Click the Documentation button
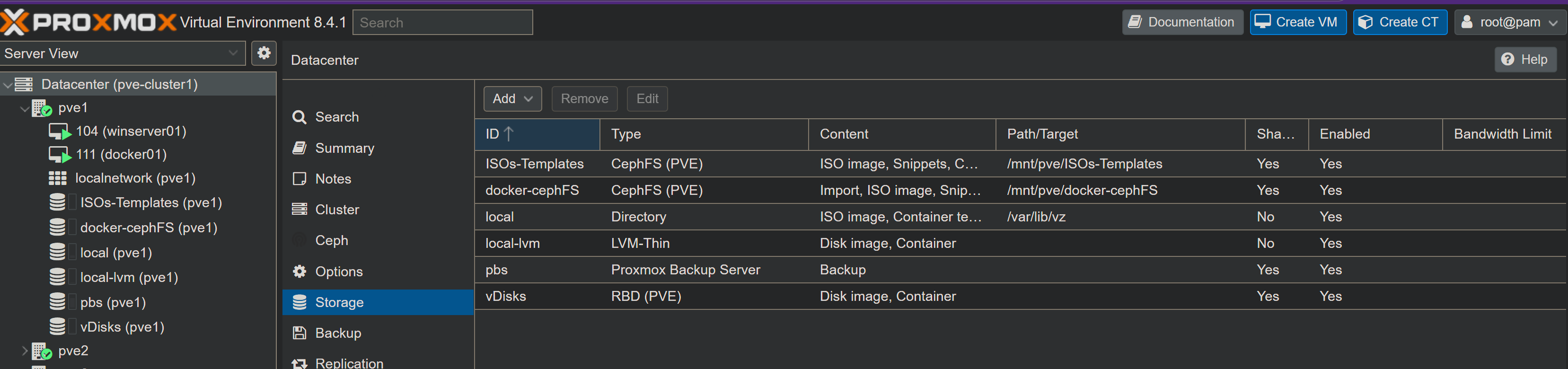This screenshot has height=369, width=1568. (1182, 23)
